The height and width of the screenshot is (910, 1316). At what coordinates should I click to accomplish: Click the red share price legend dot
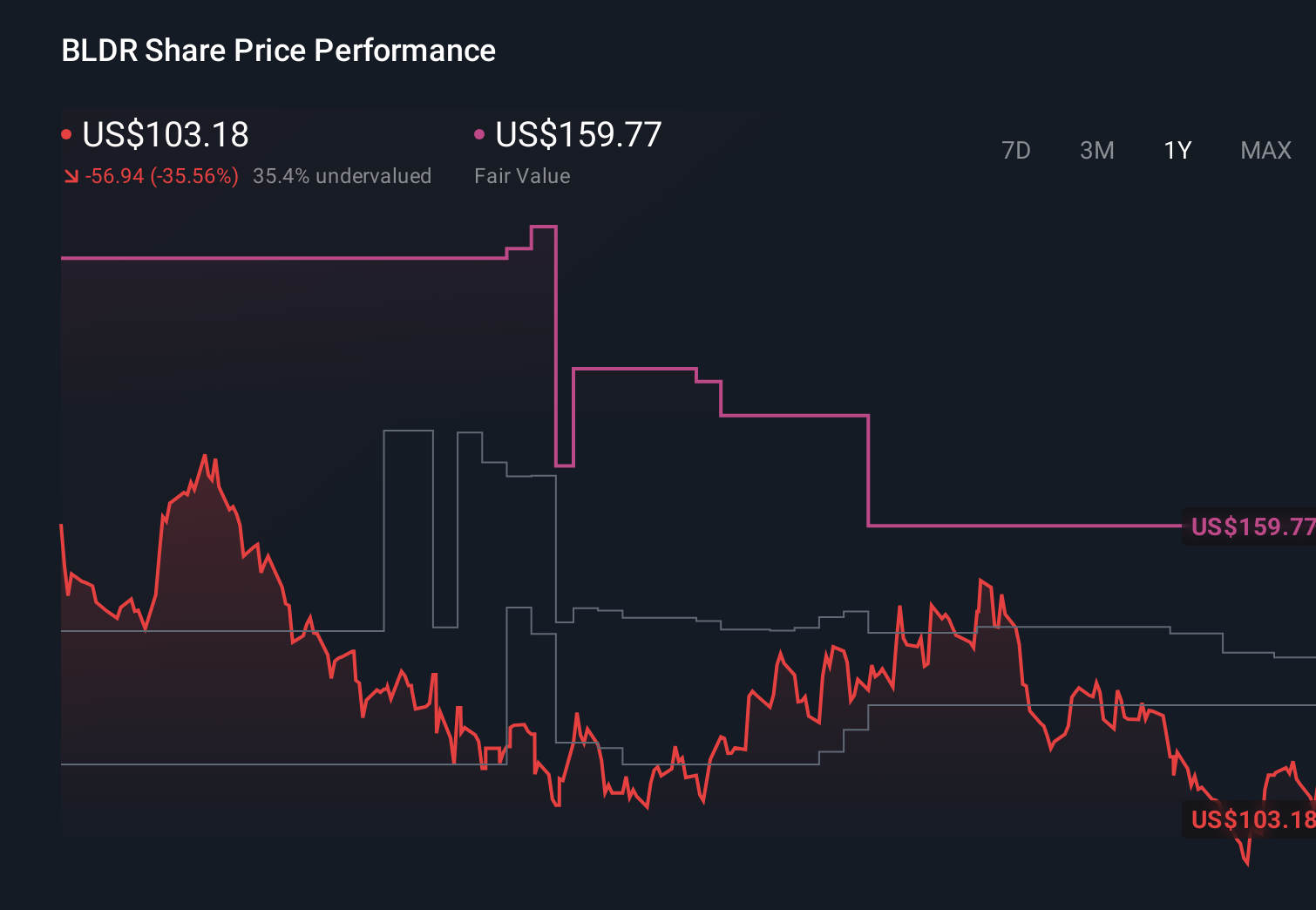coord(66,133)
